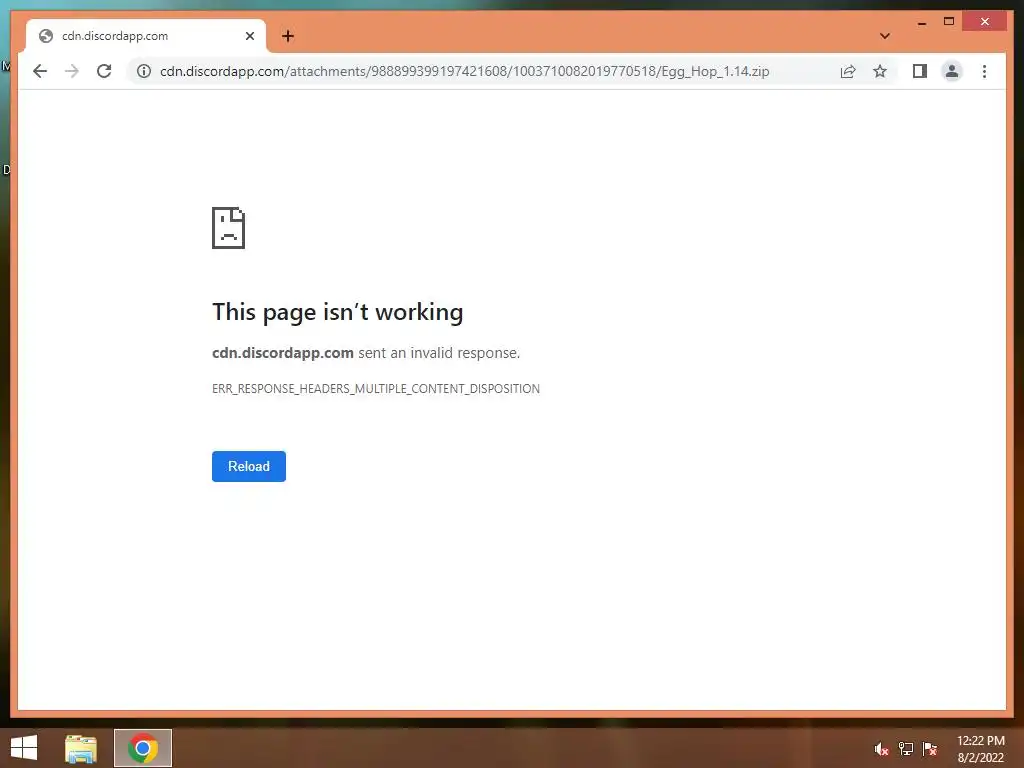Minimize the Chrome window
The height and width of the screenshot is (768, 1024).
[921, 22]
